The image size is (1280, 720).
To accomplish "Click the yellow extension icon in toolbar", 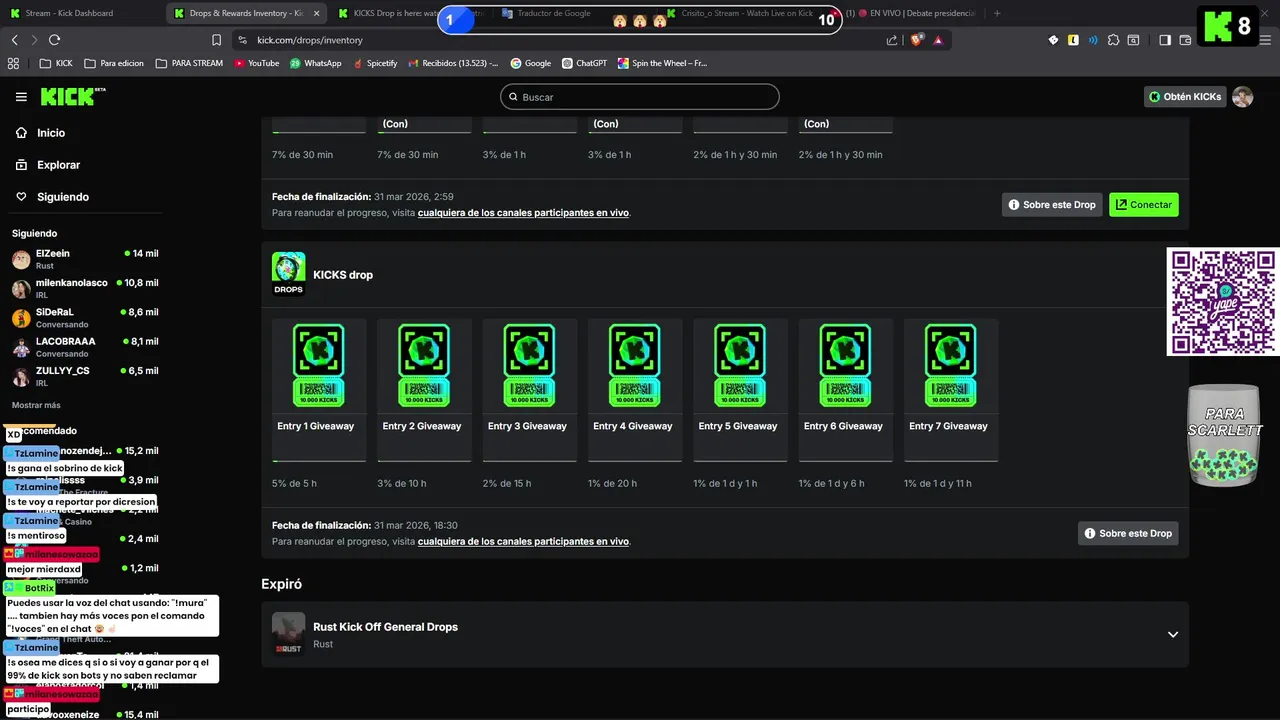I will point(1073,40).
